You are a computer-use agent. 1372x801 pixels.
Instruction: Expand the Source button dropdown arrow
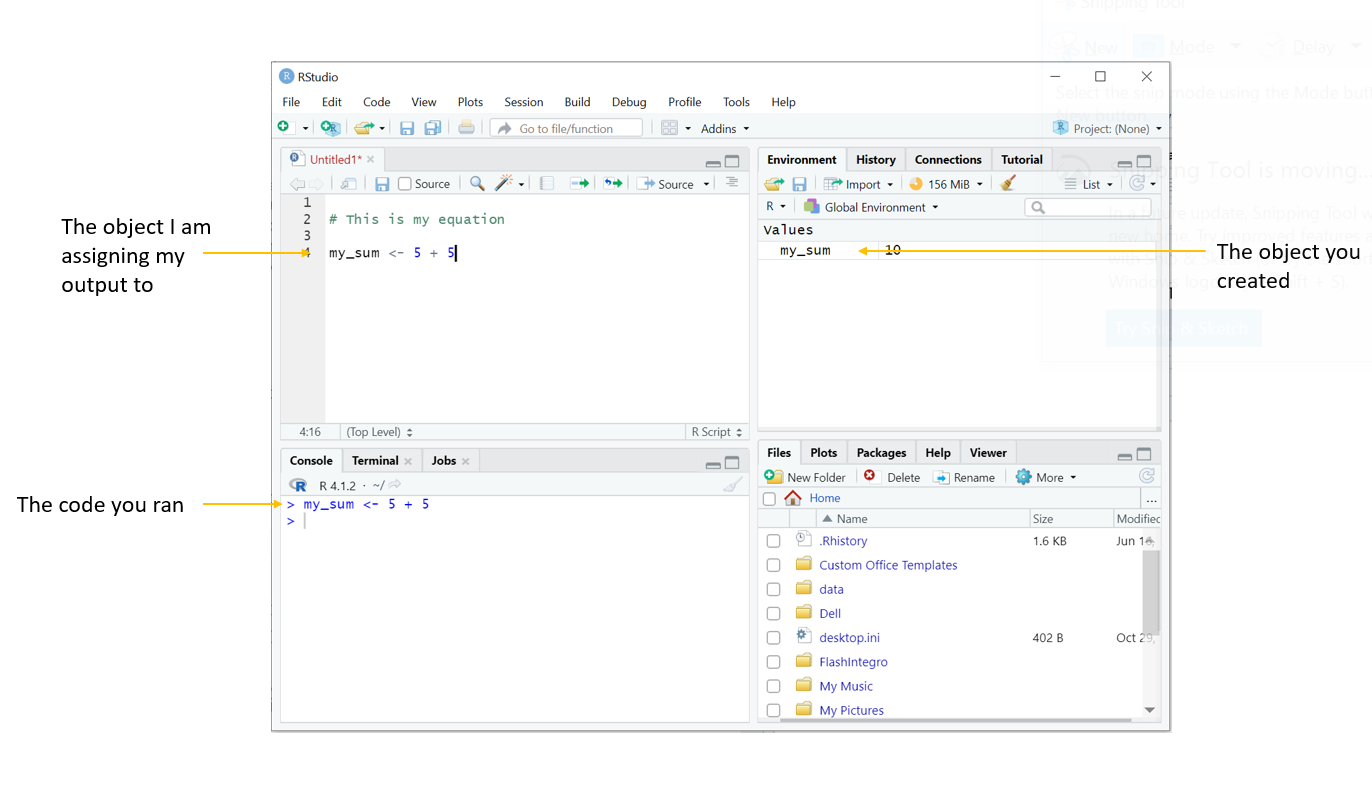coord(706,184)
